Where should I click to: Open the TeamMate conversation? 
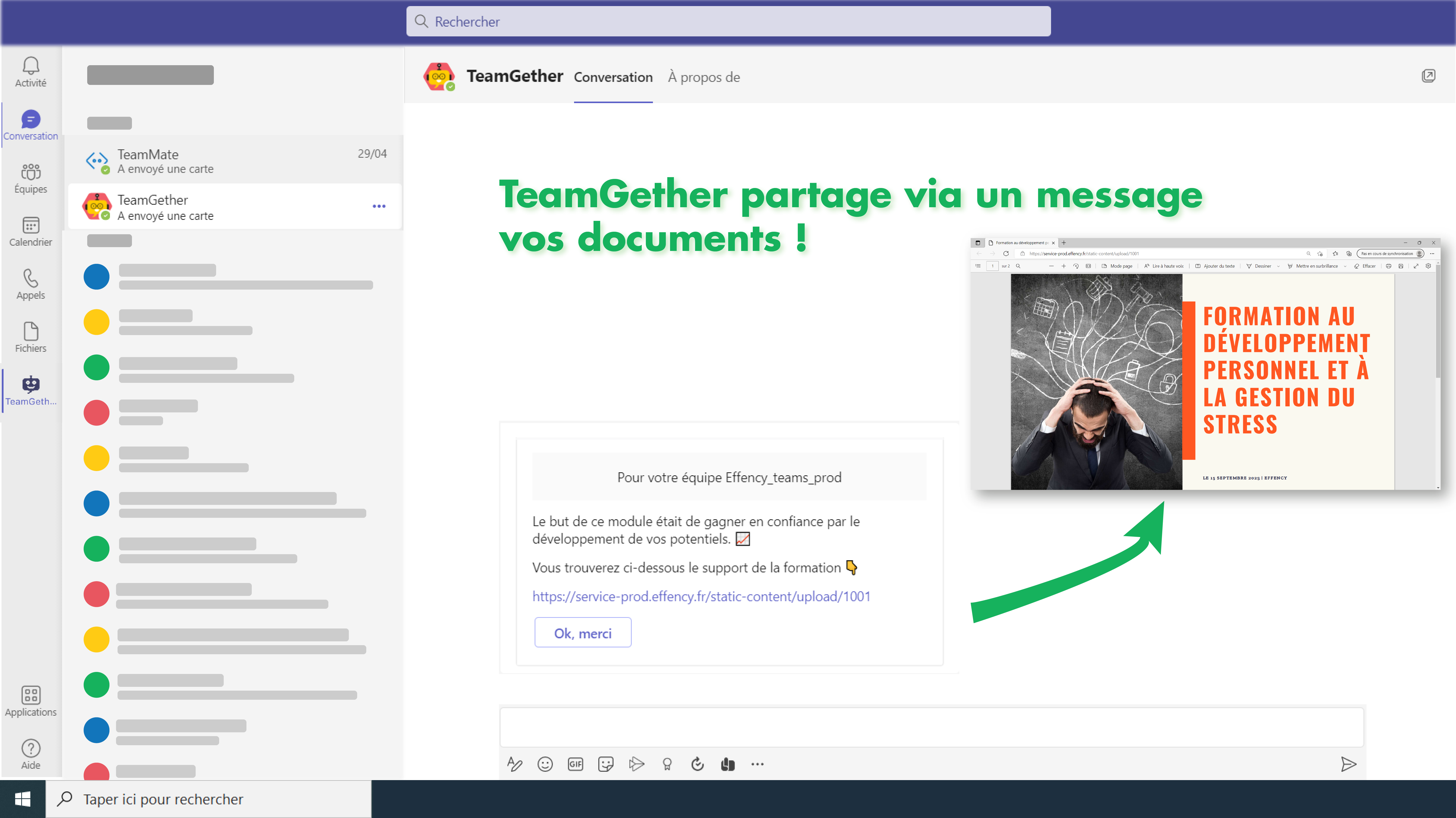pyautogui.click(x=235, y=161)
